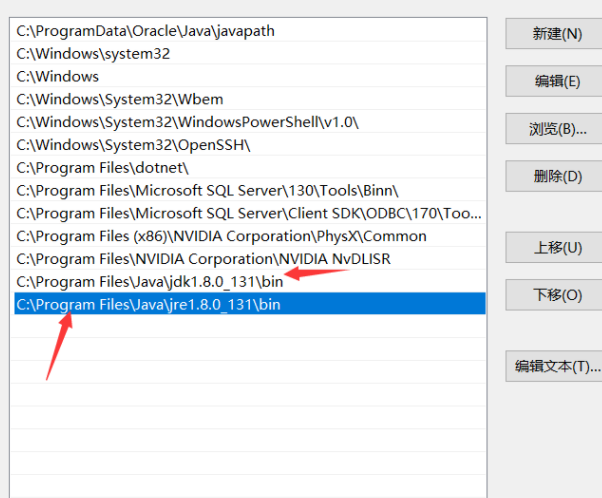The width and height of the screenshot is (602, 498).
Task: Open the 编辑(E) button
Action: point(554,81)
